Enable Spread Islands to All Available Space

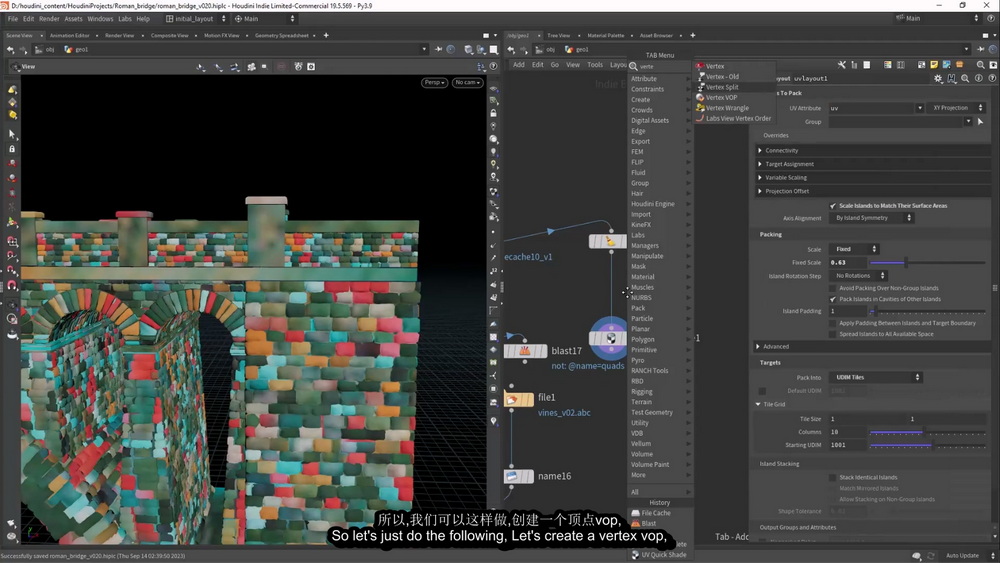pos(832,334)
